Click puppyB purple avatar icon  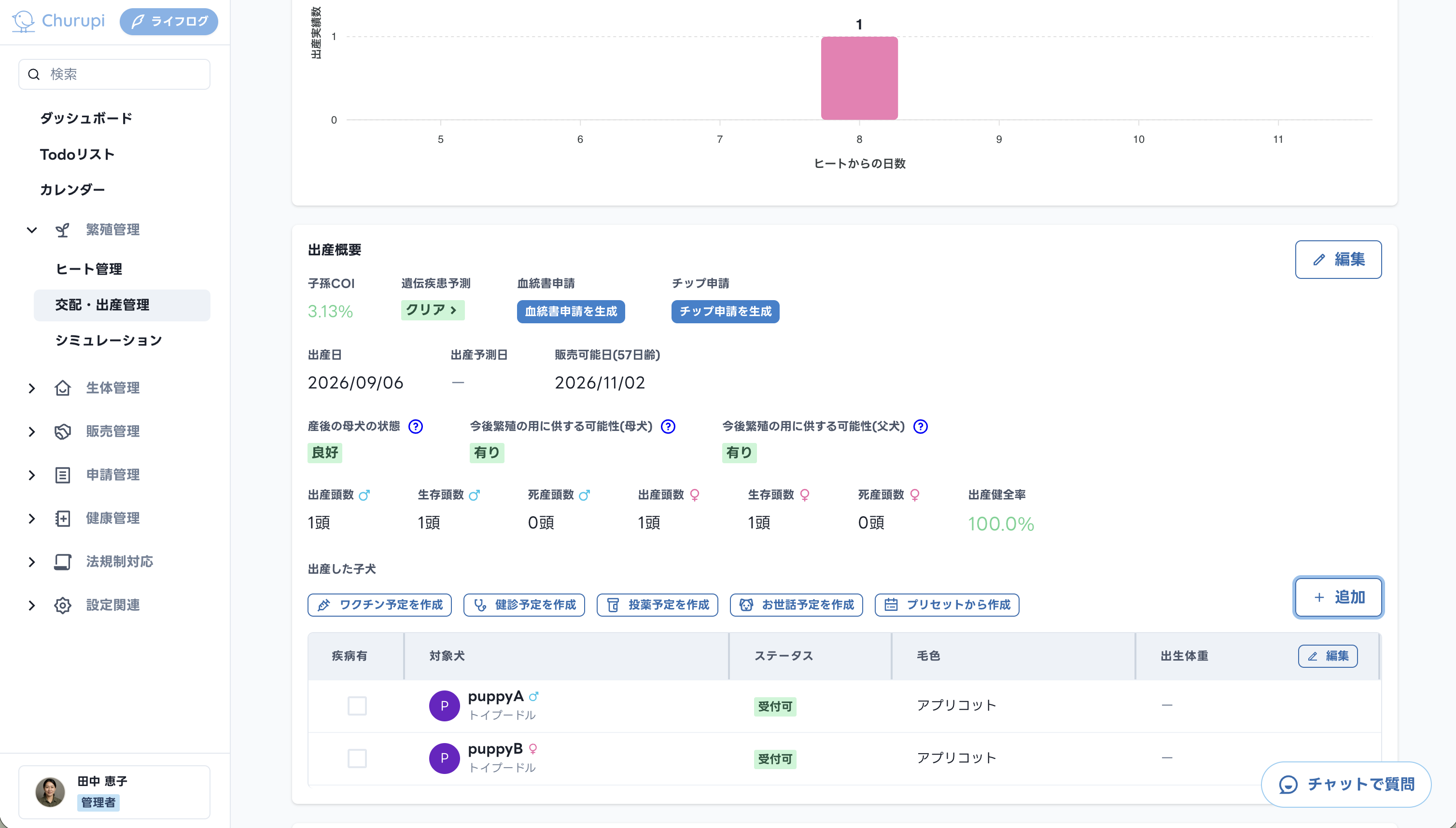444,758
